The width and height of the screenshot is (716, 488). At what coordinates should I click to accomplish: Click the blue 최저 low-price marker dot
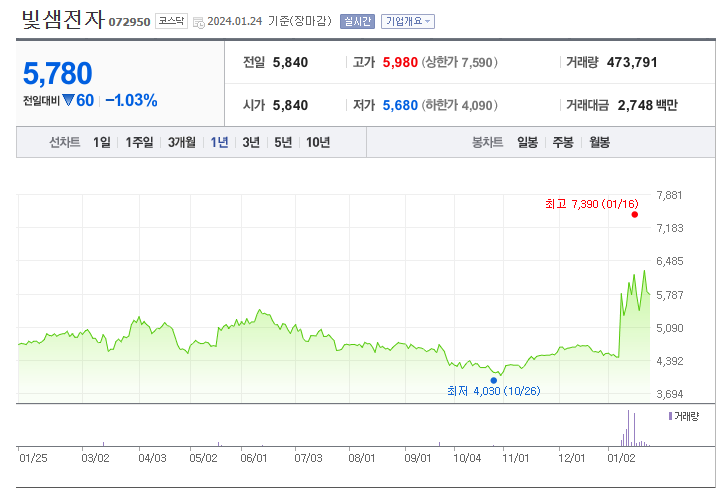point(494,380)
